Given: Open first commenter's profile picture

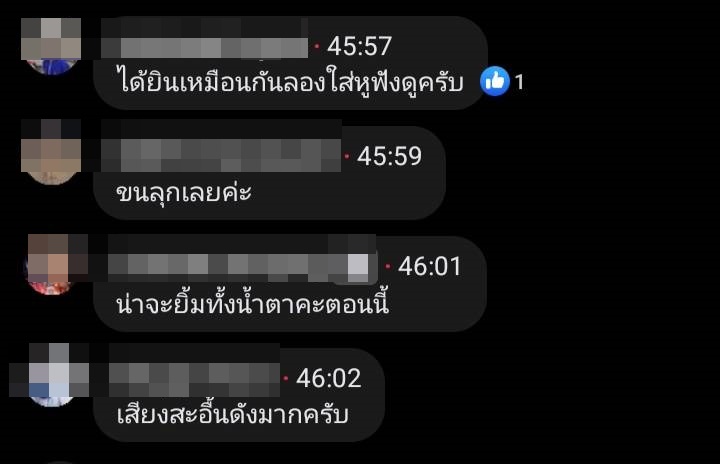Looking at the screenshot, I should [51, 46].
